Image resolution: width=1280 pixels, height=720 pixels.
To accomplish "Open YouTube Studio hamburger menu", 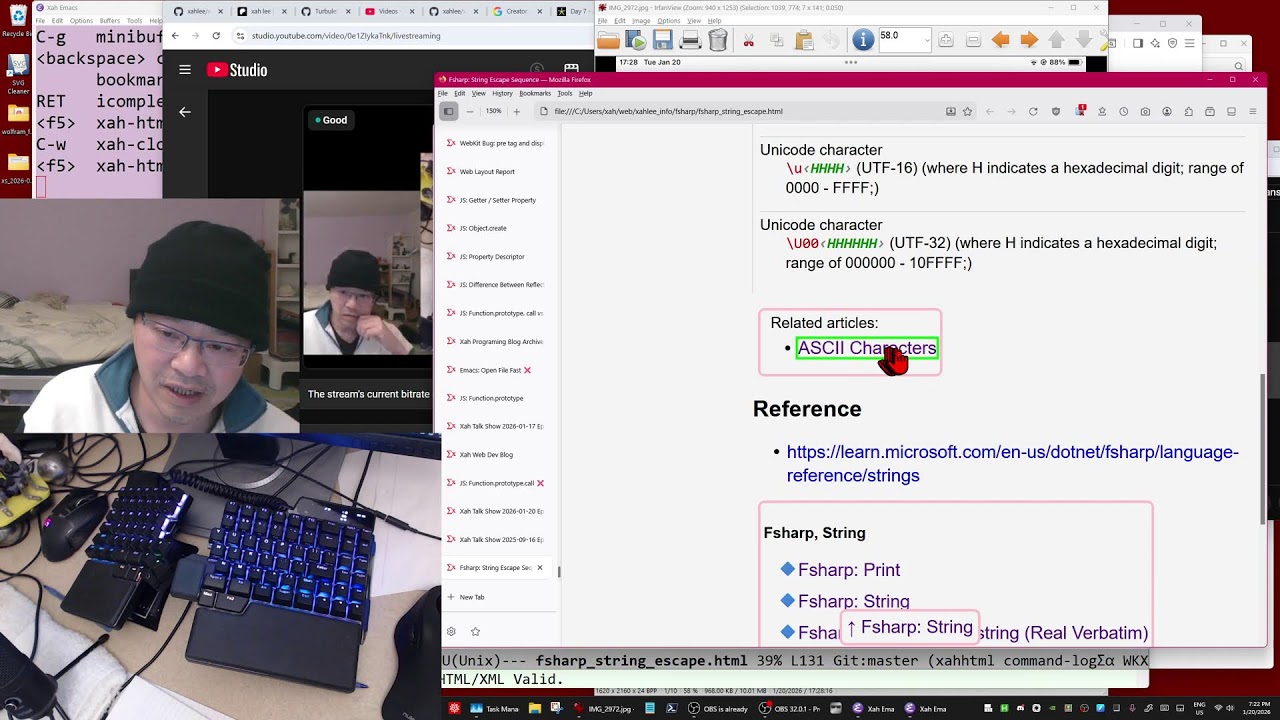I will point(185,70).
